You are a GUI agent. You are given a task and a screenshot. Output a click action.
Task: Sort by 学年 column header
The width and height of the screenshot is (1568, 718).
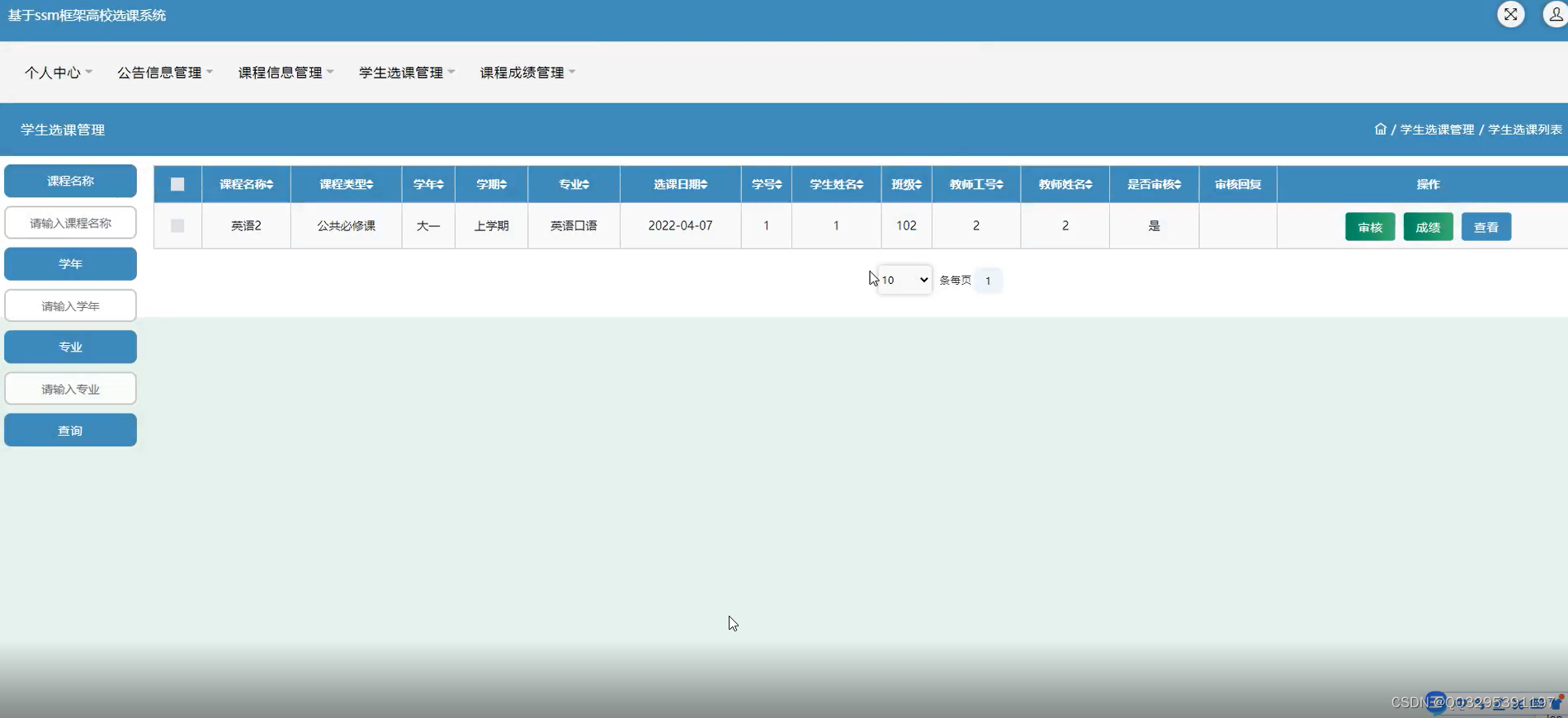coord(428,185)
